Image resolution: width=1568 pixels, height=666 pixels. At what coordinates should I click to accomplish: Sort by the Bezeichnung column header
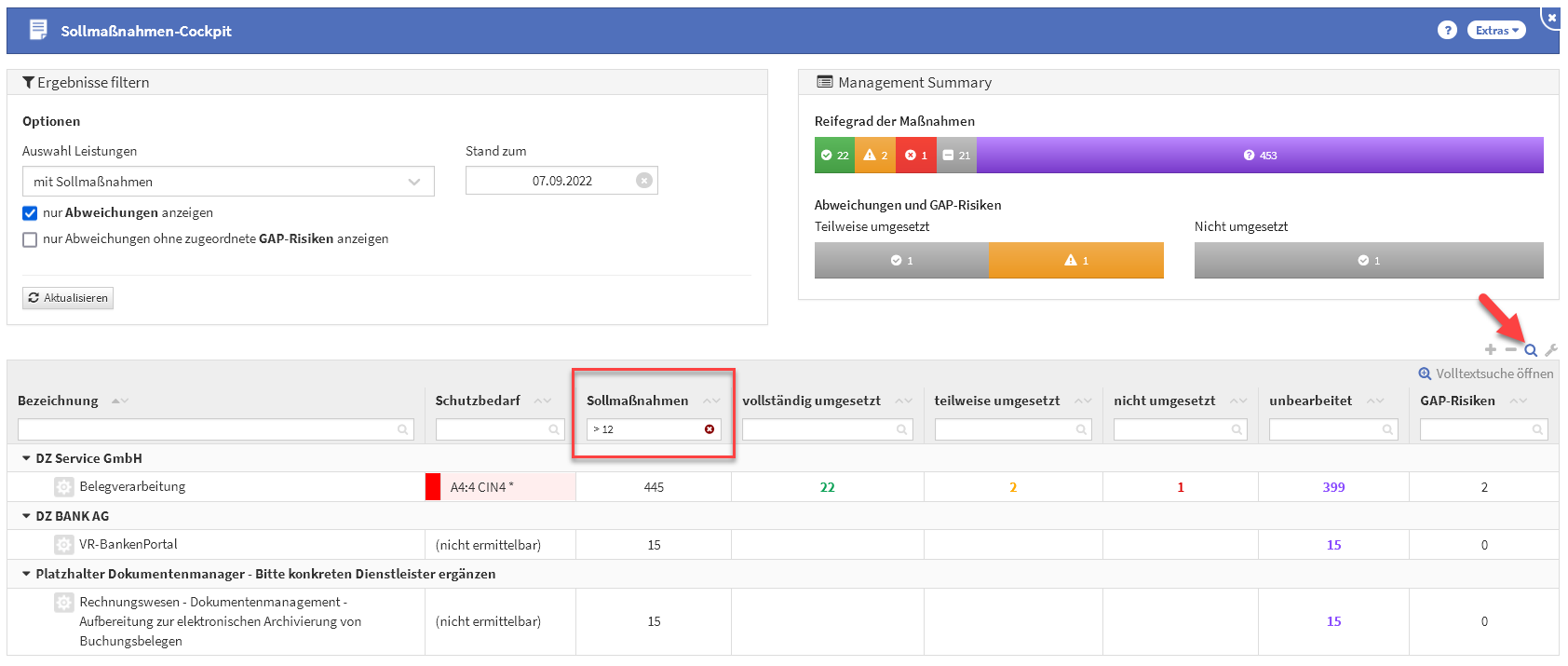[59, 401]
